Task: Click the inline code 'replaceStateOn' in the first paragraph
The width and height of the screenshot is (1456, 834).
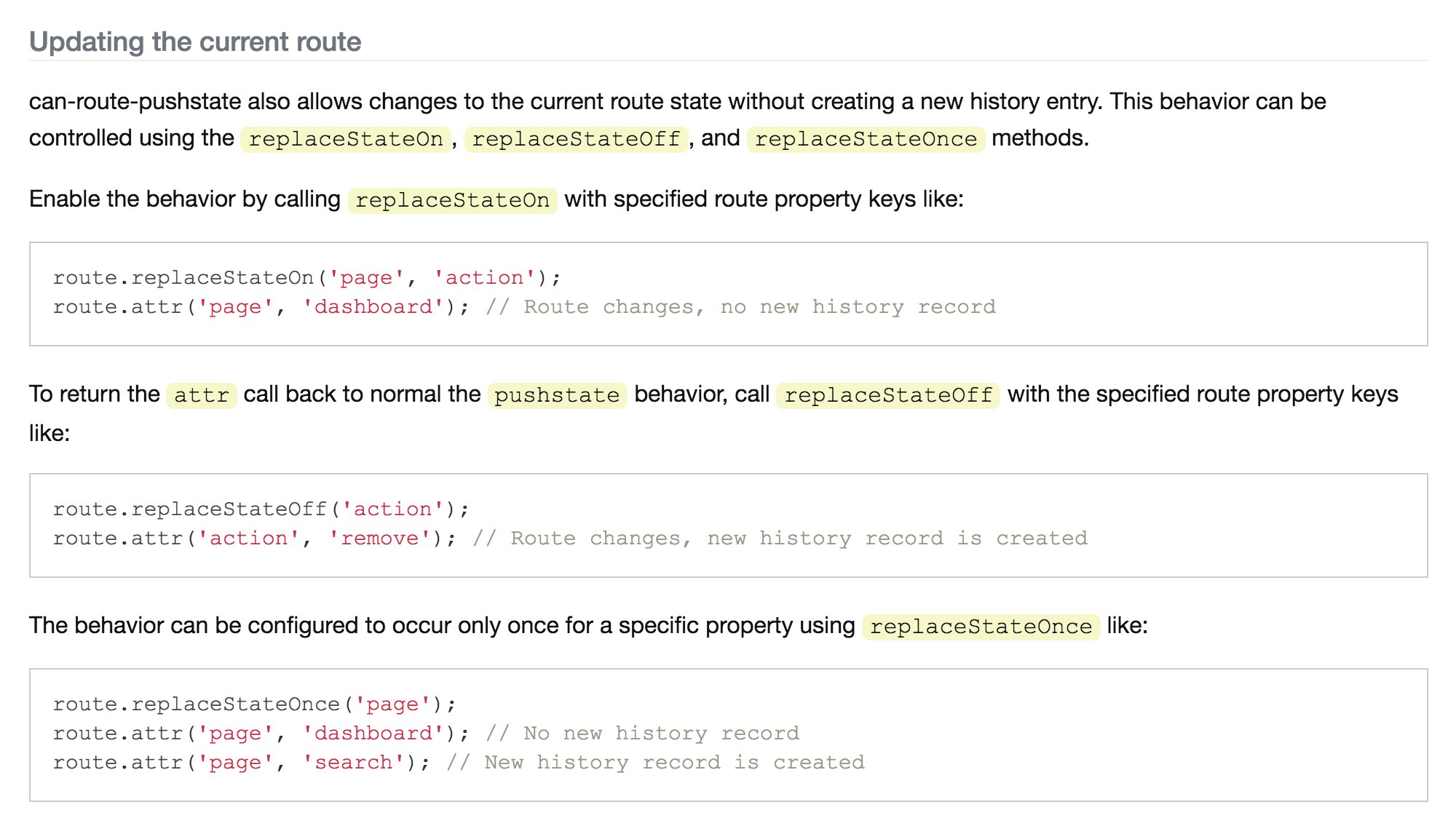Action: [346, 138]
